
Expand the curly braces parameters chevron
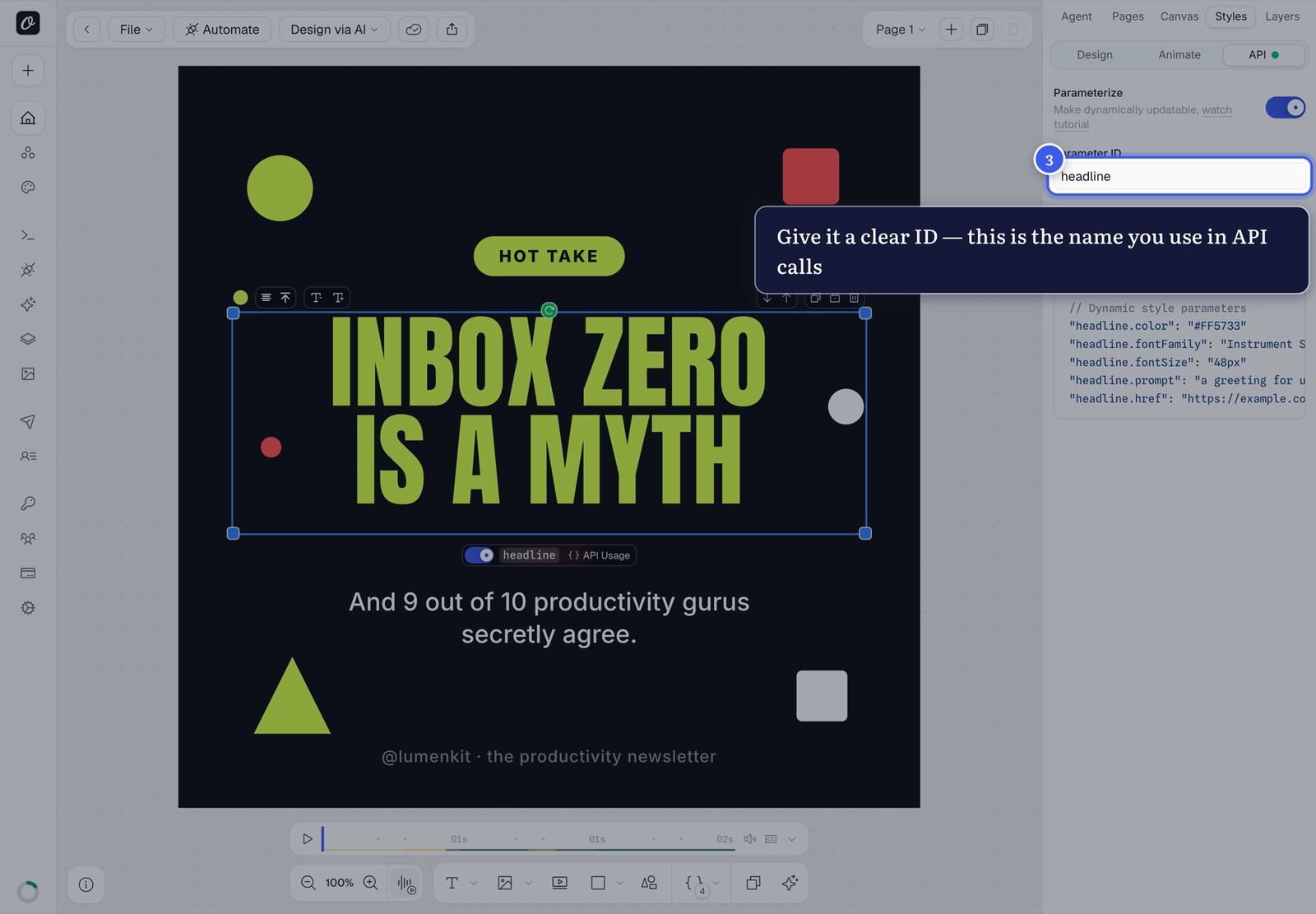pos(716,884)
